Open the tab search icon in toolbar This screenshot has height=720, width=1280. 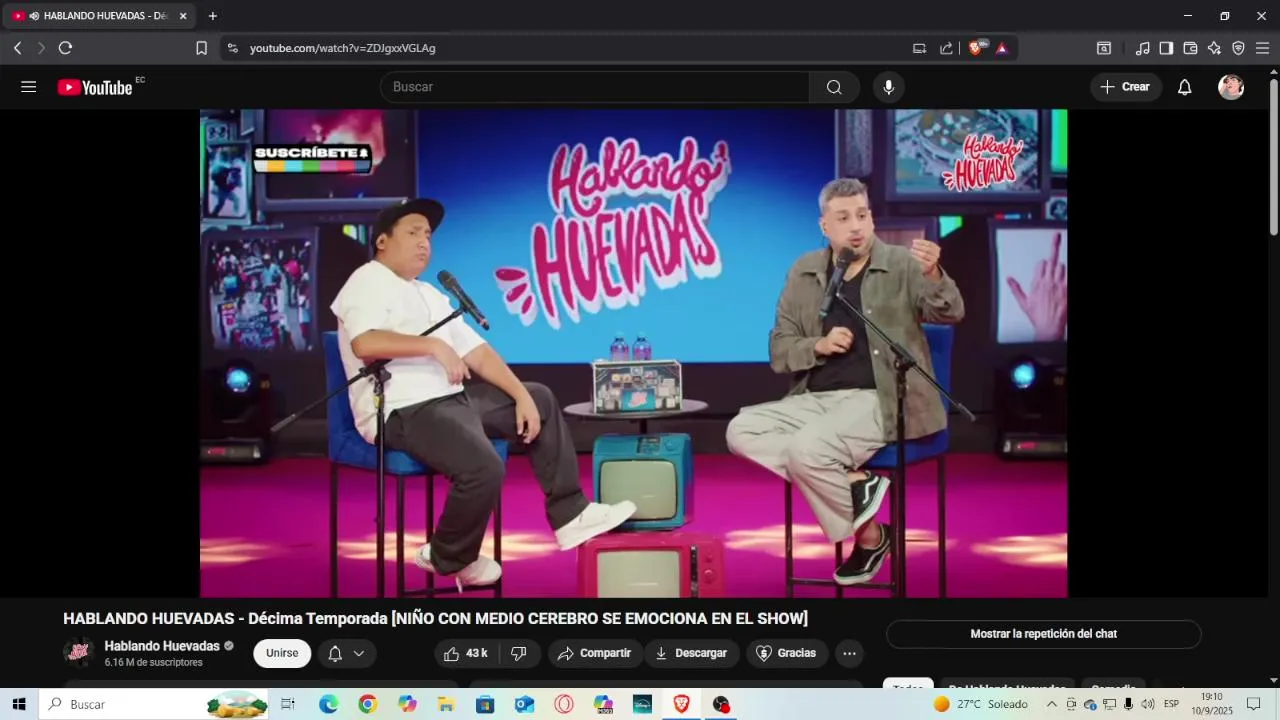click(x=1104, y=48)
